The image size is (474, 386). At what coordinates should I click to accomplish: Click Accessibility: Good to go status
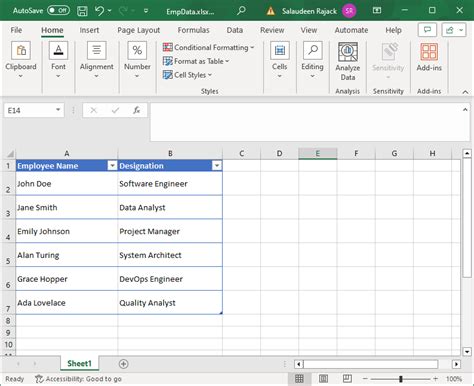pos(79,379)
